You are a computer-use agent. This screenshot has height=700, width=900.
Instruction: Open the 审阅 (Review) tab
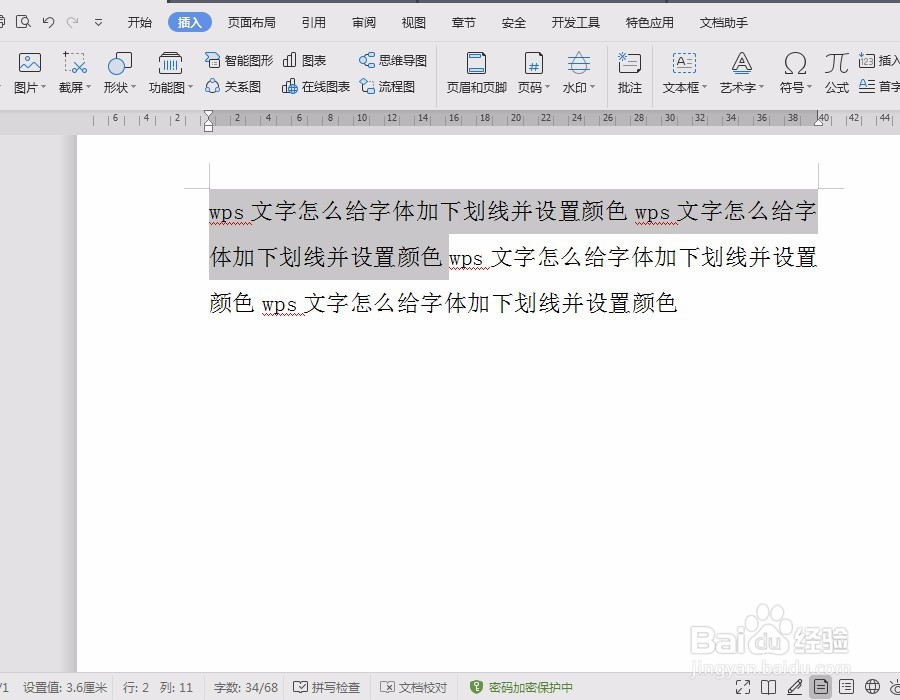coord(364,22)
